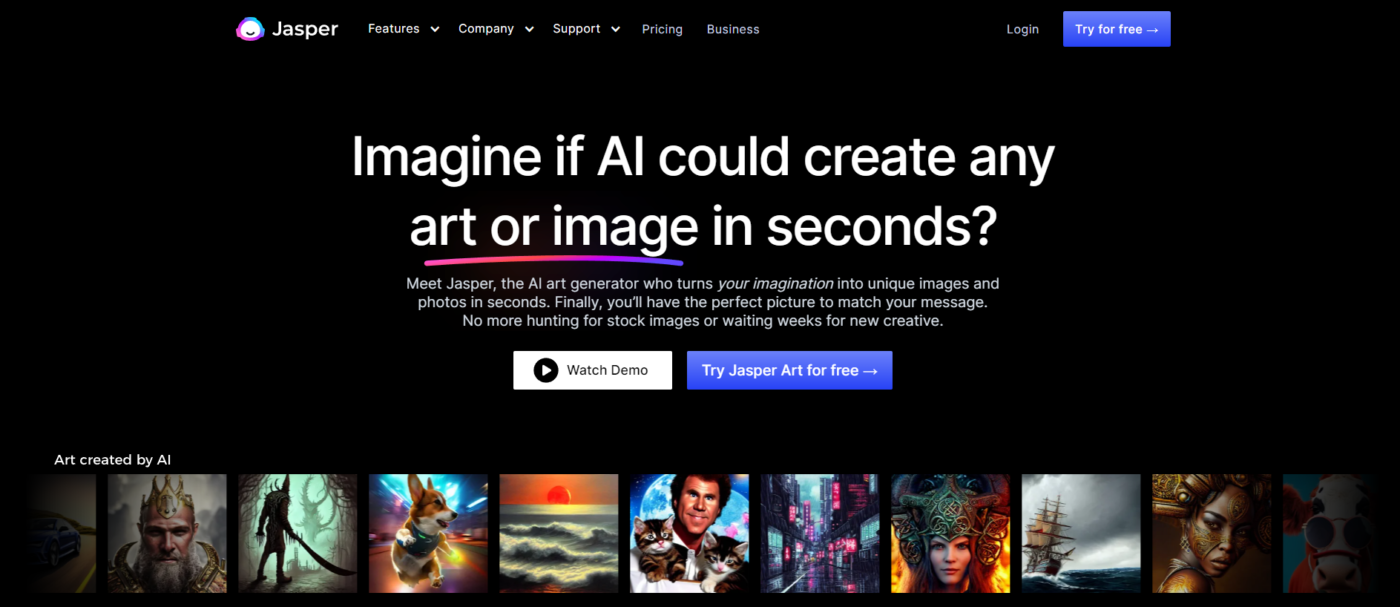The width and height of the screenshot is (1400, 607).
Task: Expand the Company dropdown chevron
Action: 529,29
